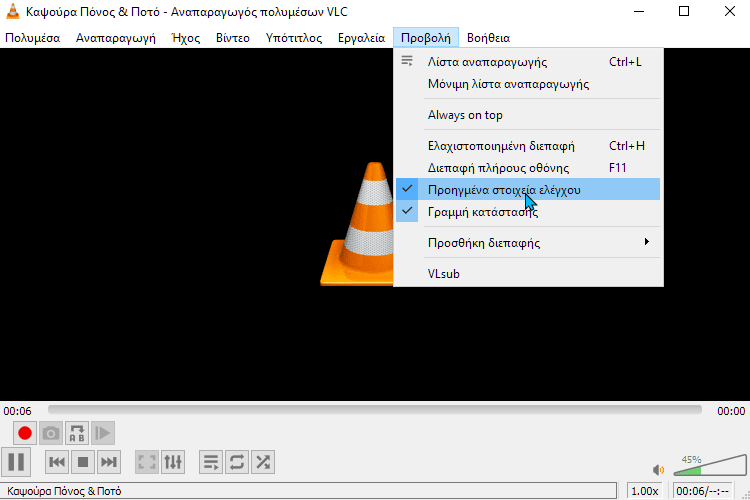Image resolution: width=750 pixels, height=500 pixels.
Task: Toggle Ελαχιστοποιημένη διεπαφή option
Action: tap(528, 145)
